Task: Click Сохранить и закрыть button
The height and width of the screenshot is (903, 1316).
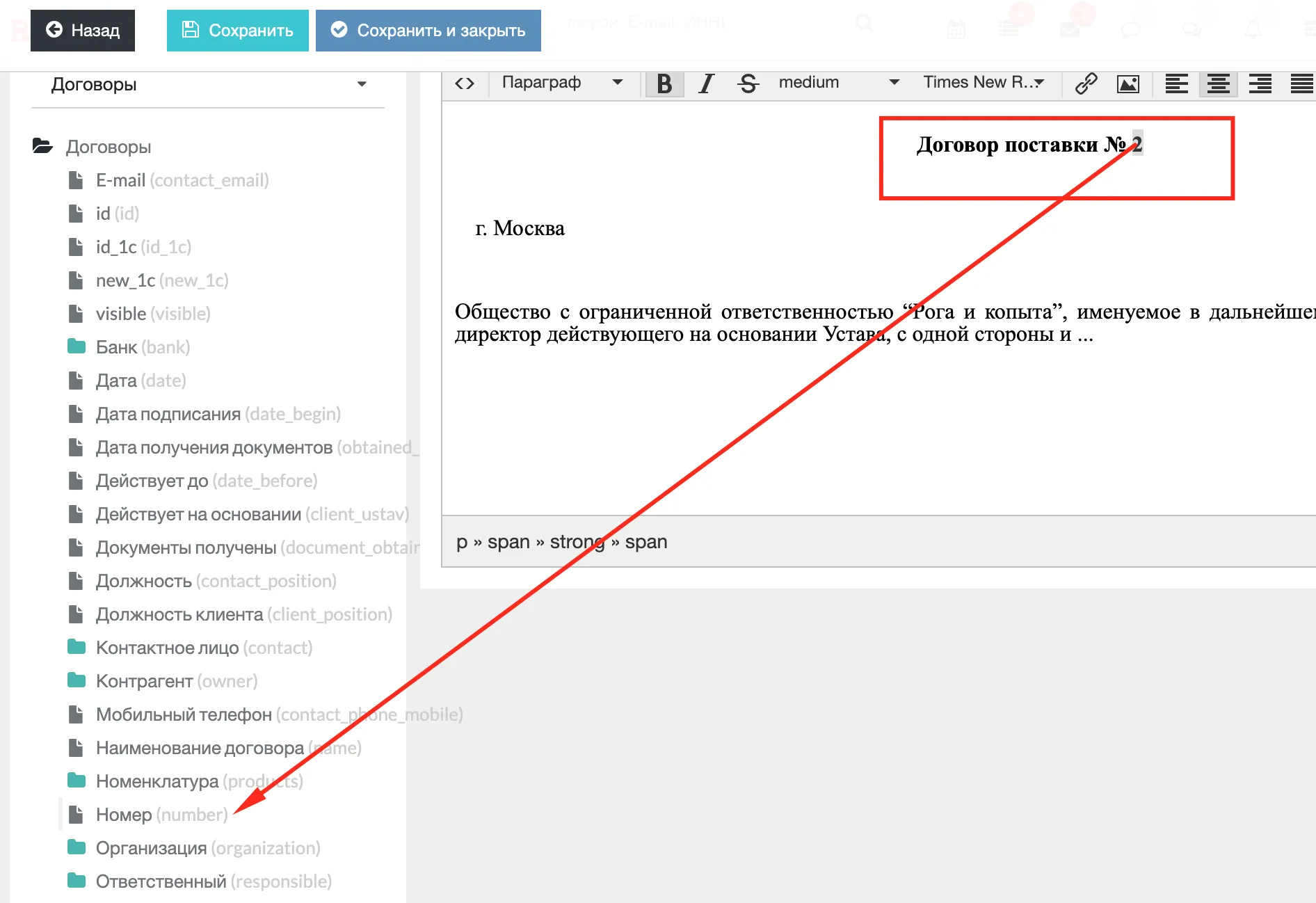Action: [x=428, y=31]
